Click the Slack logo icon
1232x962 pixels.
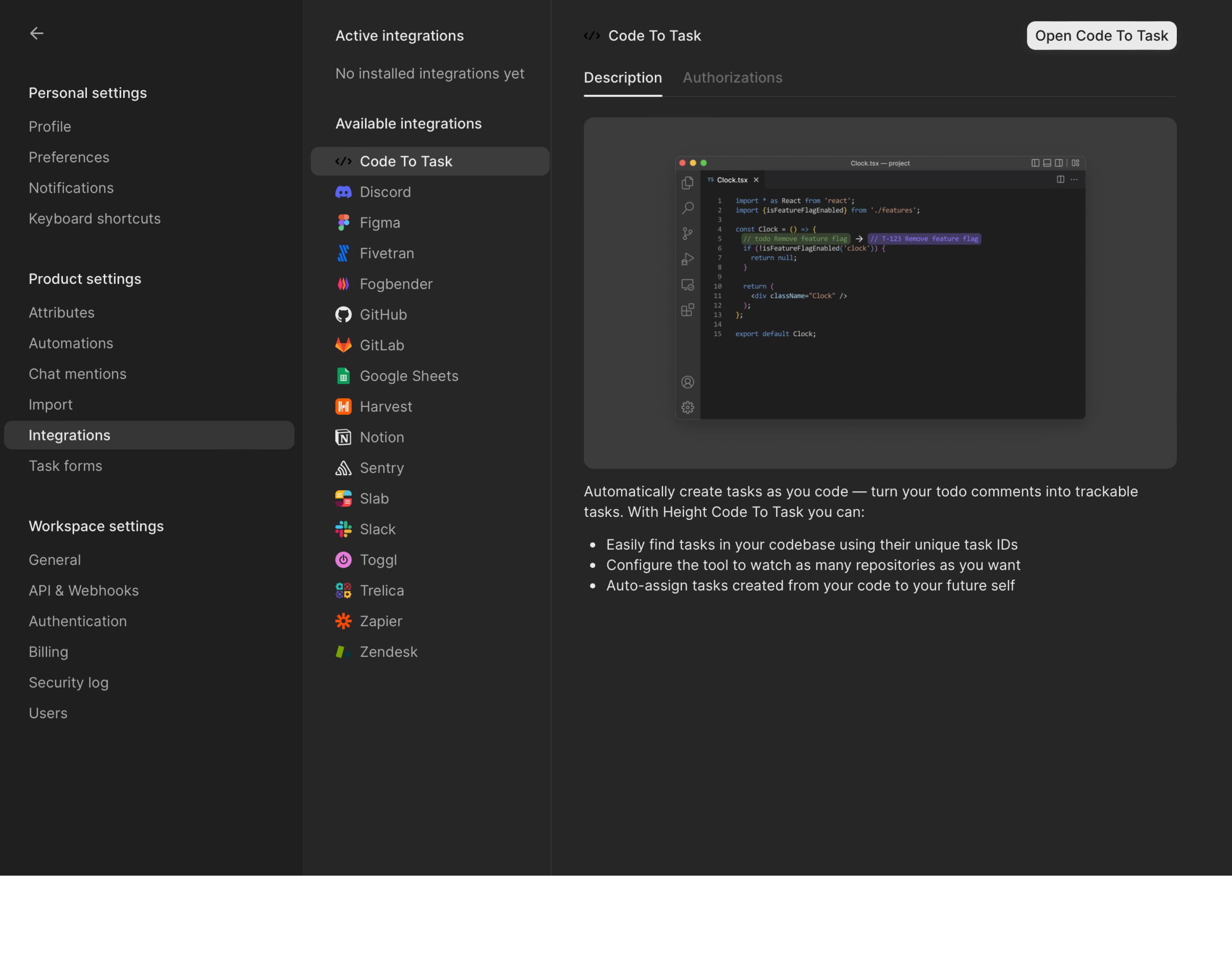343,529
